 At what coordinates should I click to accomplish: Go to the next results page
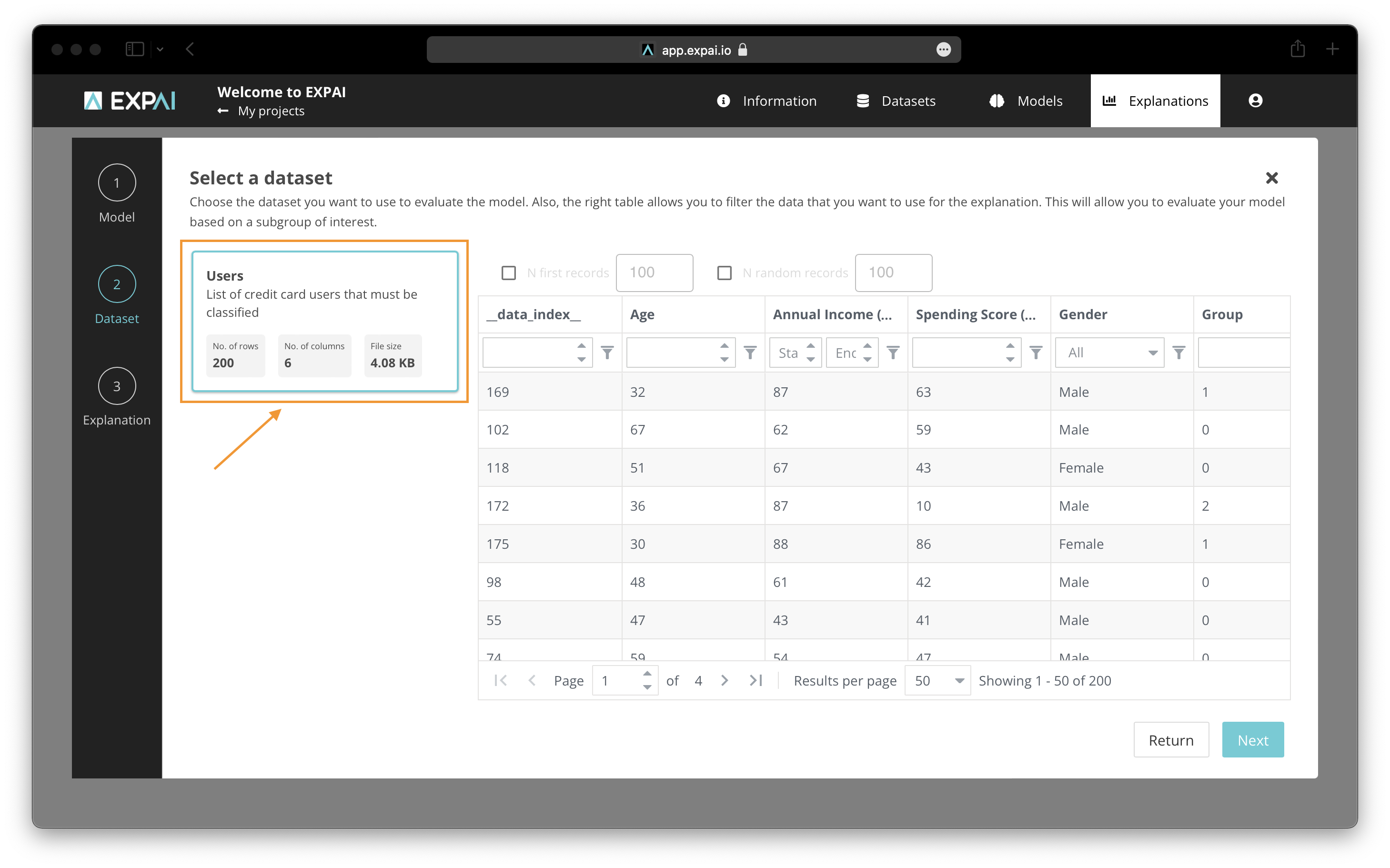pos(724,680)
